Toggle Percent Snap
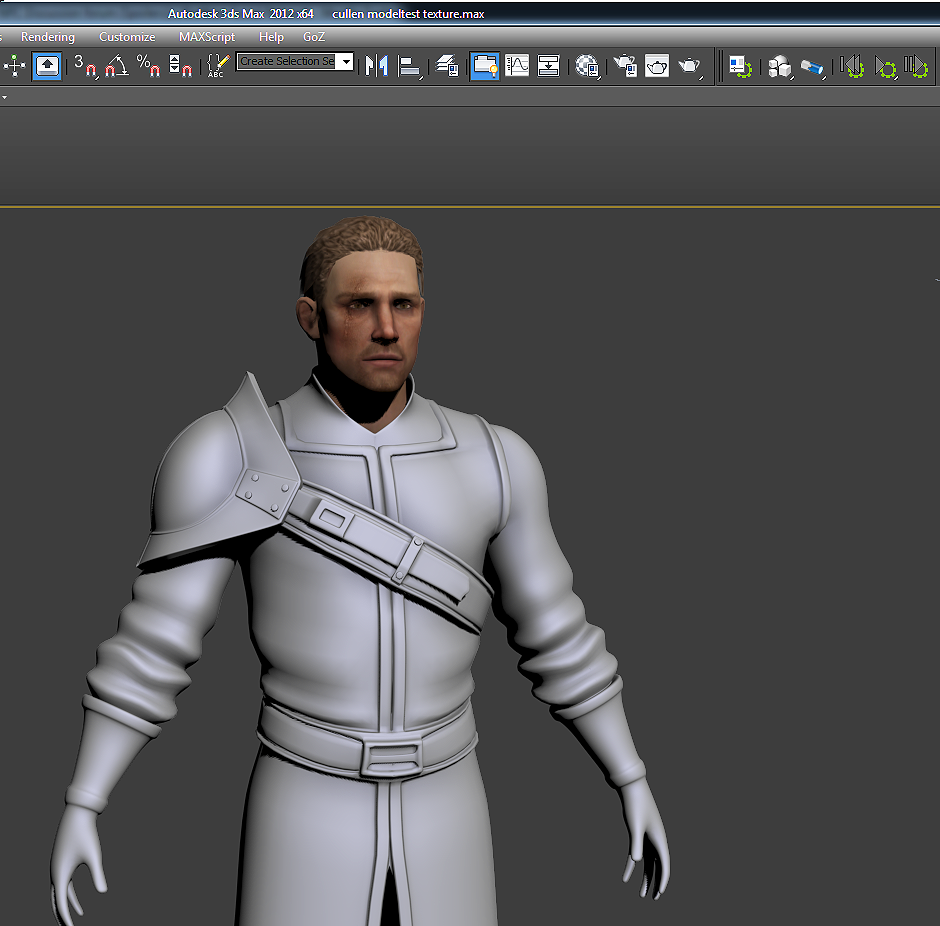This screenshot has width=940, height=926. [x=148, y=66]
